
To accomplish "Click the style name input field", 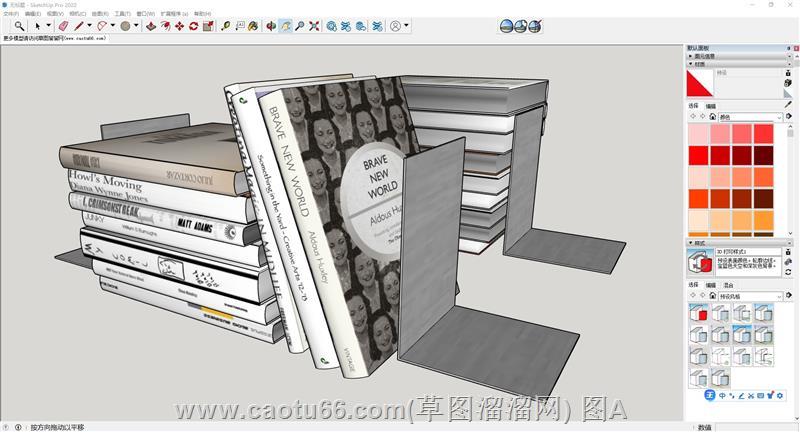I will pyautogui.click(x=748, y=252).
